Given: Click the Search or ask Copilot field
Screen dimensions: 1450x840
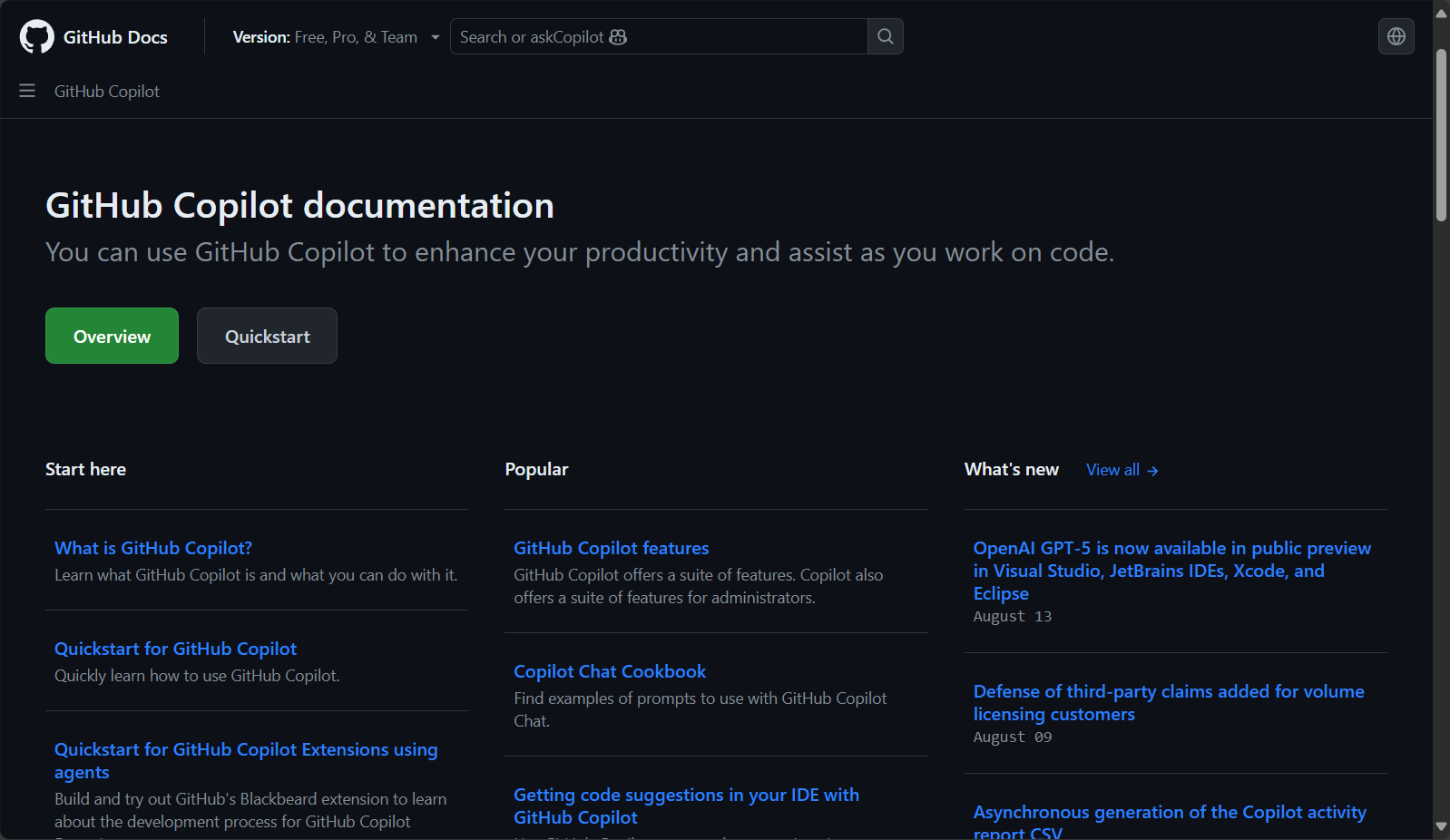Looking at the screenshot, I should pos(659,36).
